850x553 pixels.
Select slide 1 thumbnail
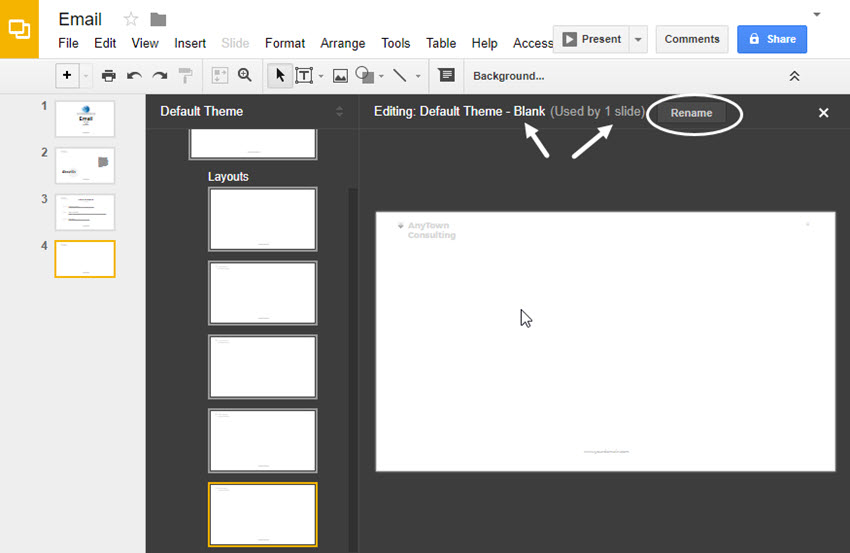pyautogui.click(x=85, y=119)
